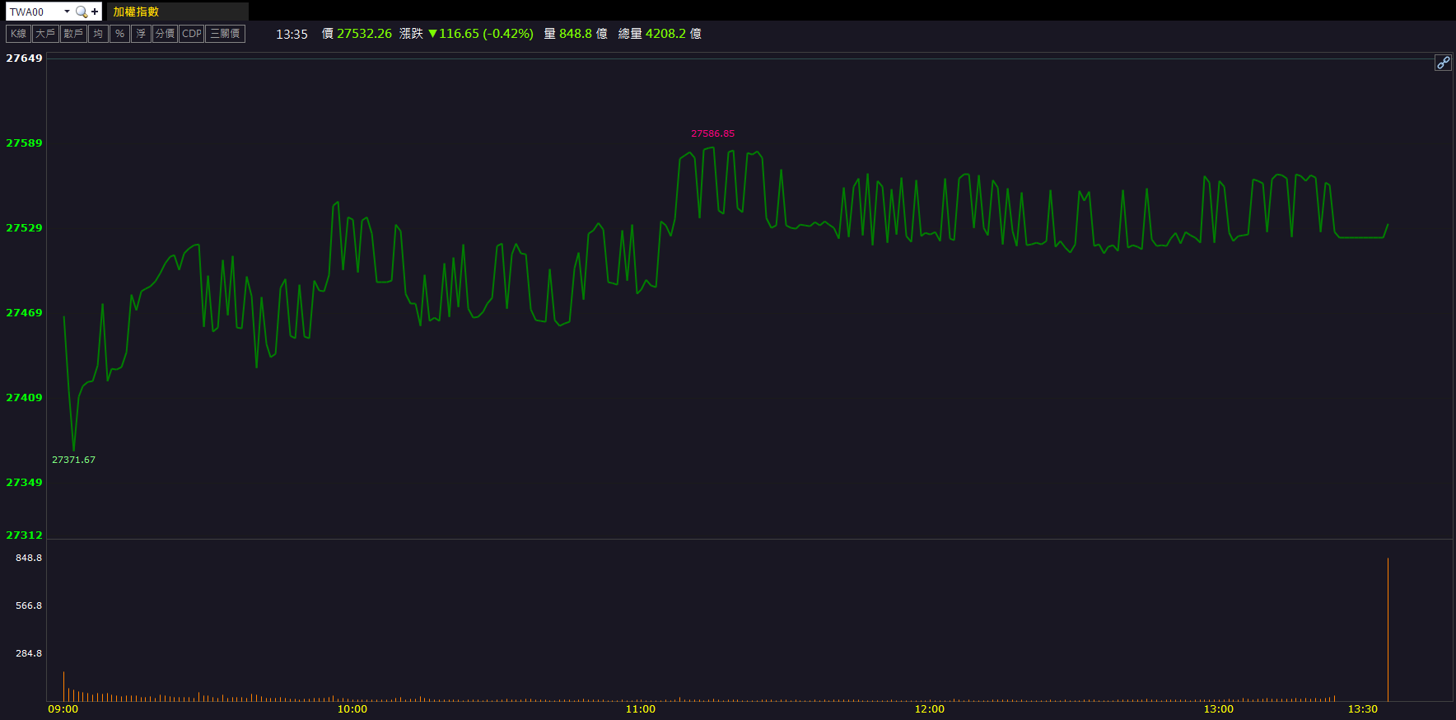Viewport: 1456px width, 720px height.
Task: Click the 10:00 time axis label
Action: coord(352,709)
